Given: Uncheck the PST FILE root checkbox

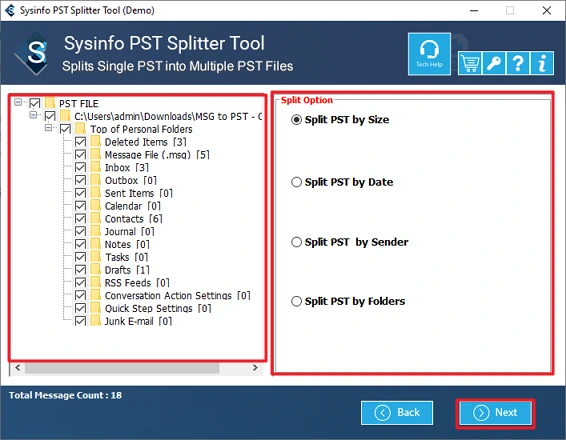Looking at the screenshot, I should pos(35,103).
